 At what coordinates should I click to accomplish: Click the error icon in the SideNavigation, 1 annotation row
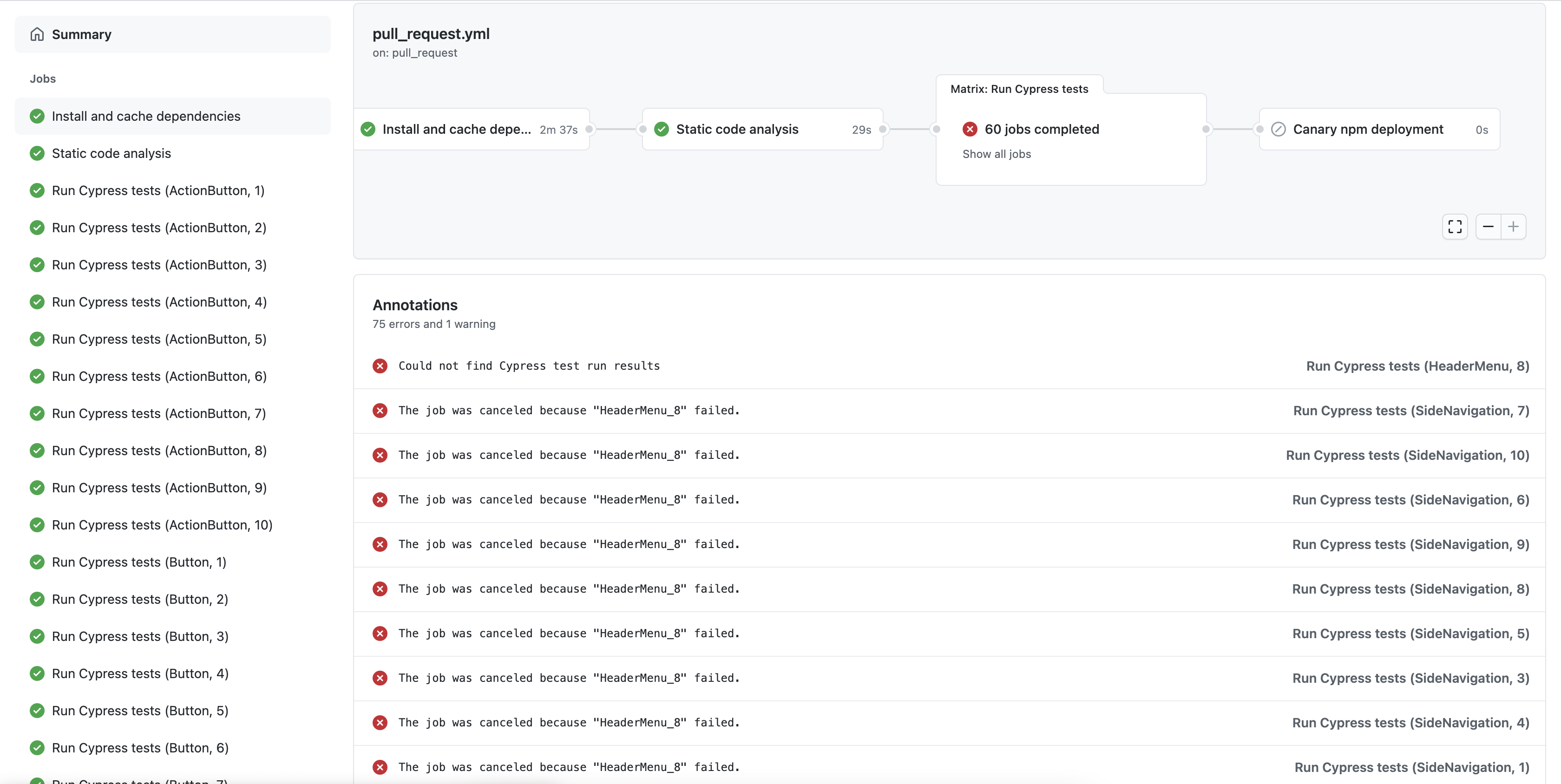coord(380,767)
